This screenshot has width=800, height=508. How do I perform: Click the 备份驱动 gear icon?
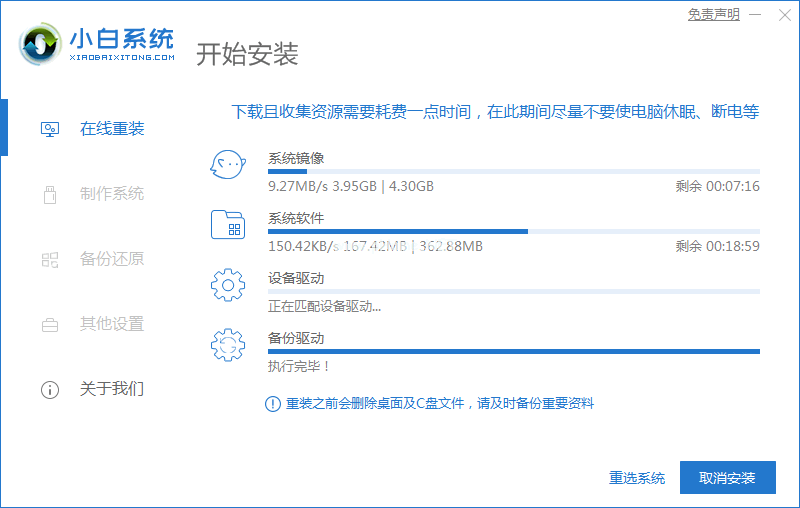click(x=228, y=345)
